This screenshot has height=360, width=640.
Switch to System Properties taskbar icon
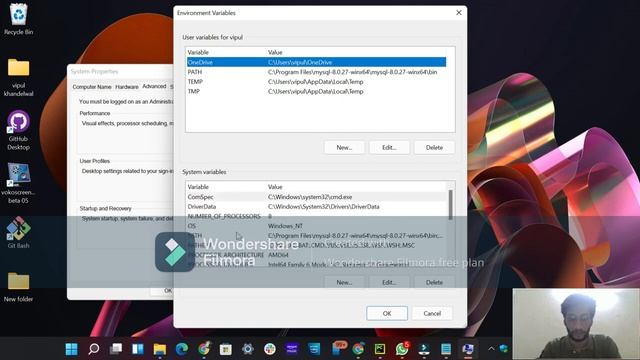(x=468, y=349)
